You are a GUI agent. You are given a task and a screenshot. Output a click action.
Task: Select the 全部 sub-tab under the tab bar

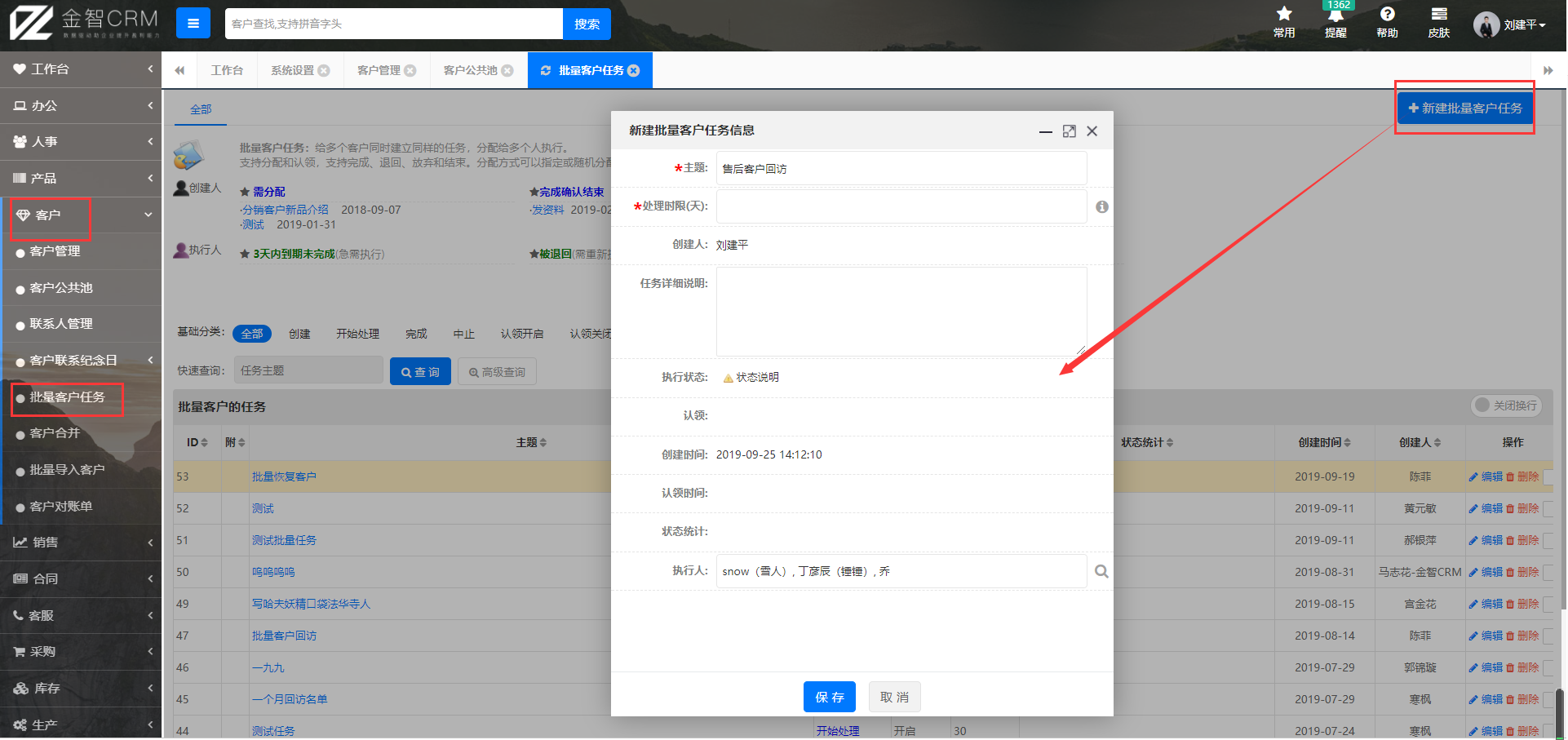(201, 109)
